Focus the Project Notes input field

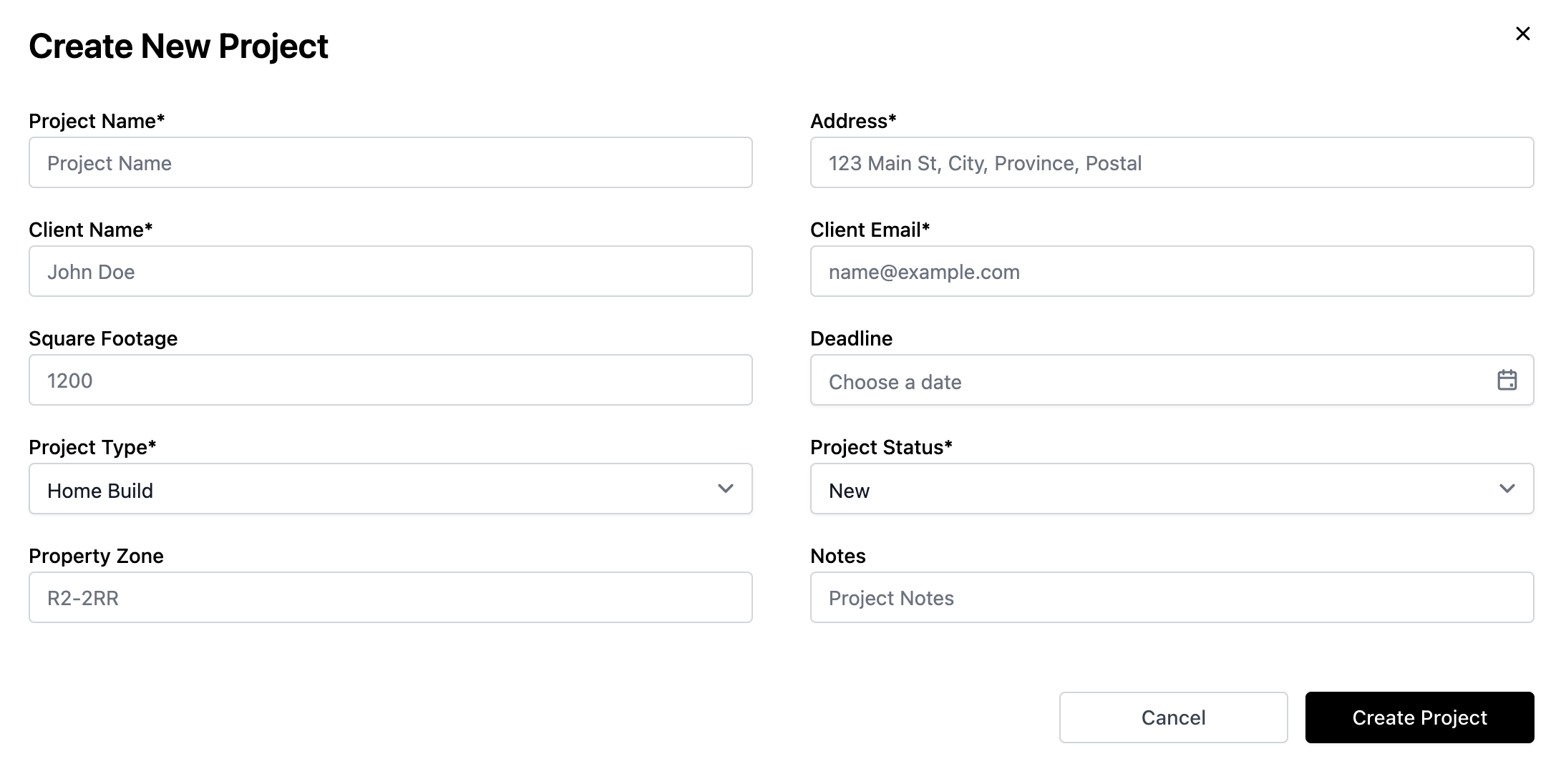click(x=1172, y=597)
